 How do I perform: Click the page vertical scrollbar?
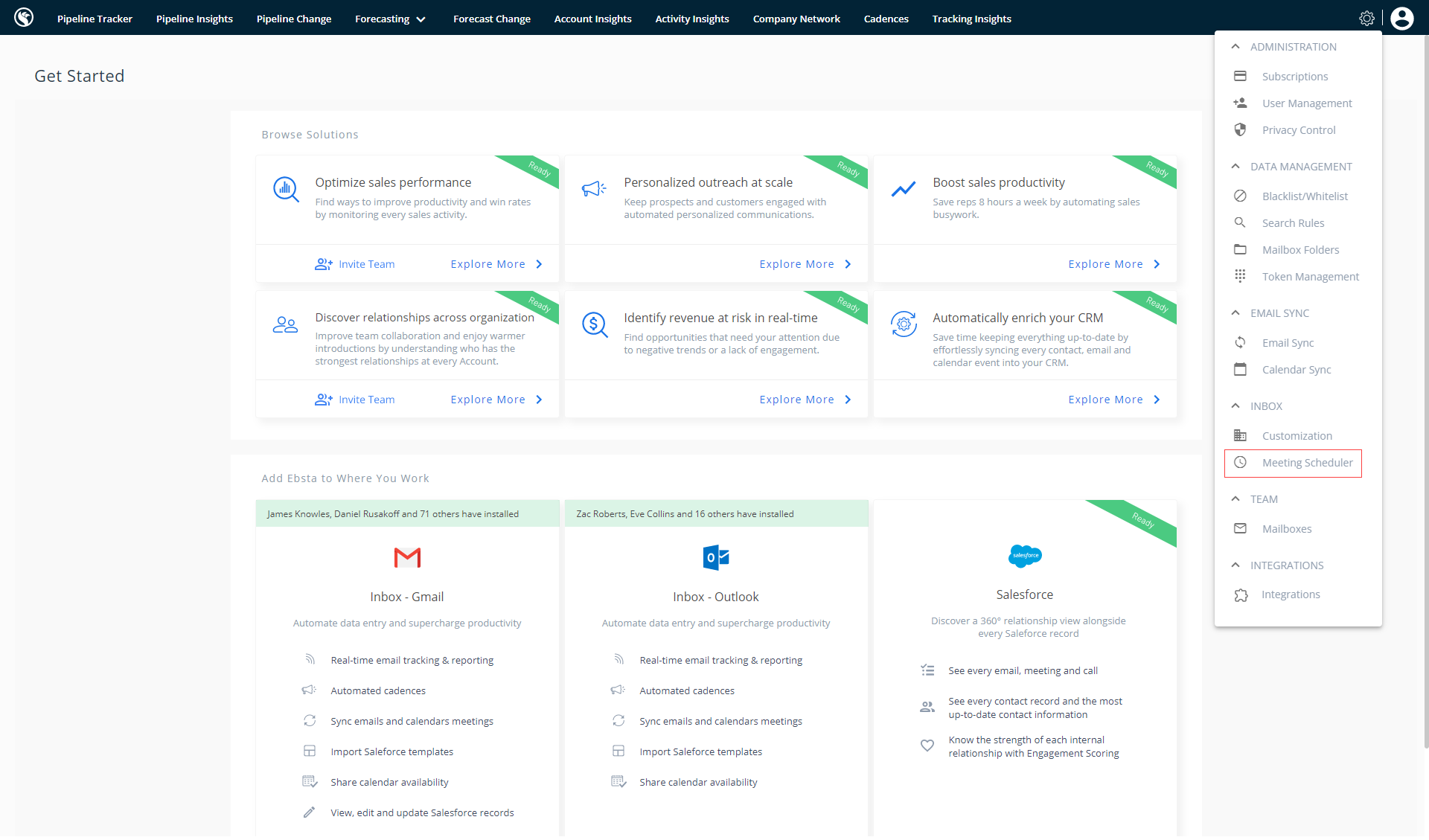point(1425,372)
